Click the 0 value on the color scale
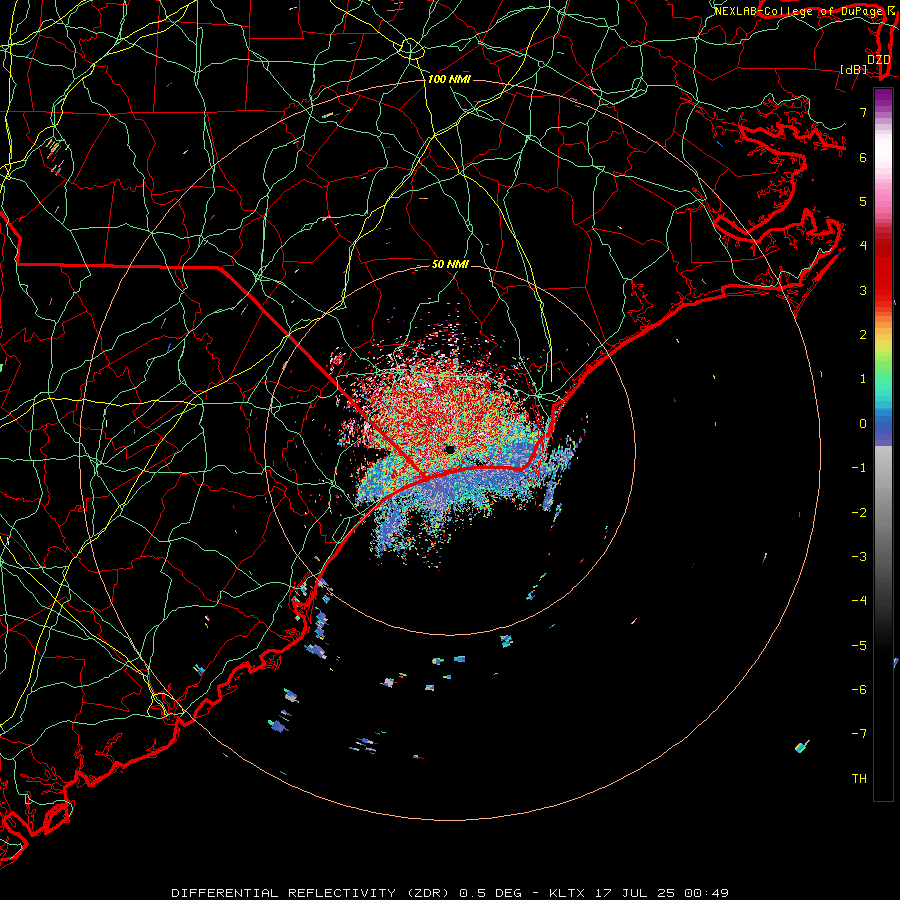This screenshot has width=900, height=900. (x=863, y=424)
